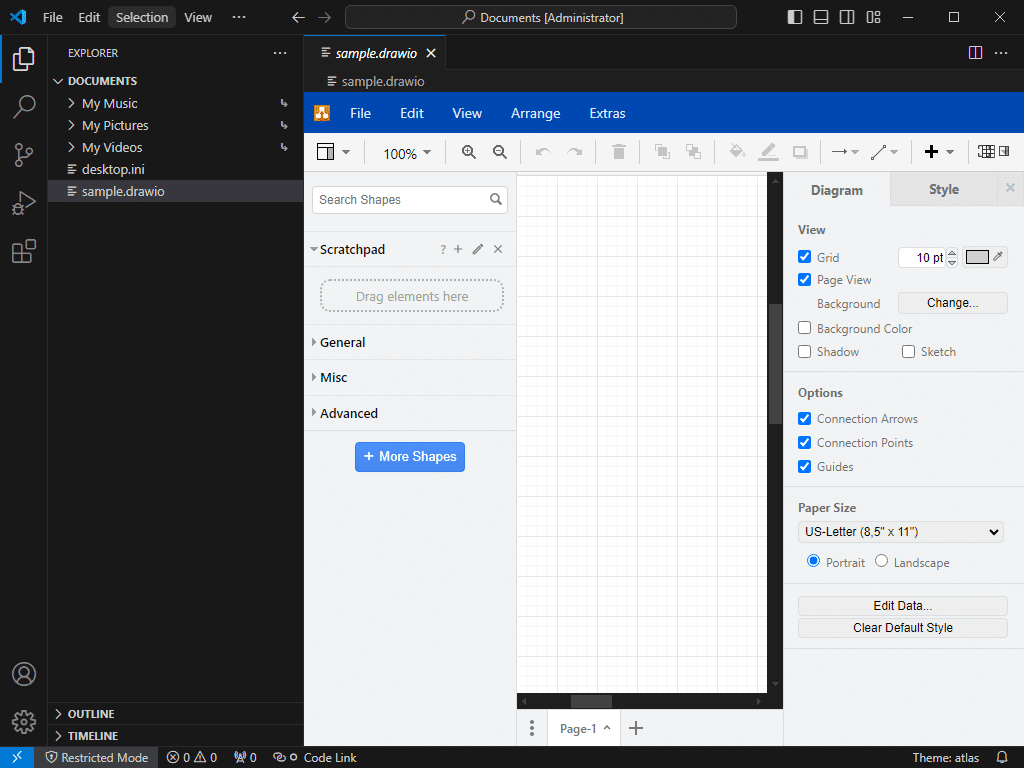Click the More Shapes button
The height and width of the screenshot is (768, 1024).
click(410, 456)
